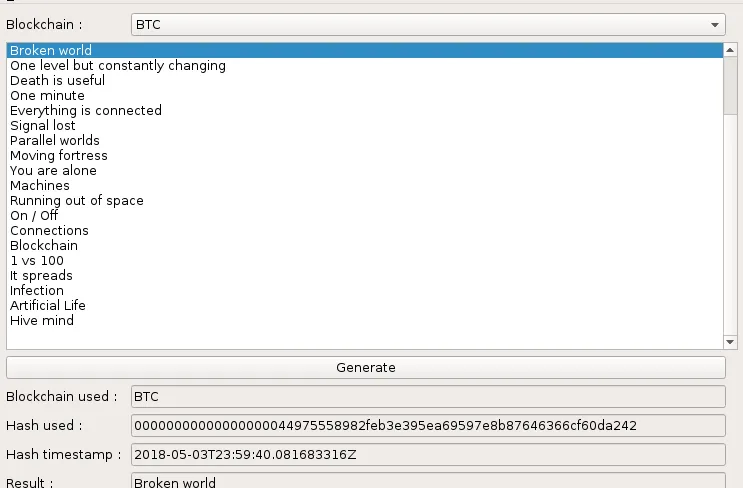
Task: Click the Result field showing Broken world
Action: (x=428, y=480)
